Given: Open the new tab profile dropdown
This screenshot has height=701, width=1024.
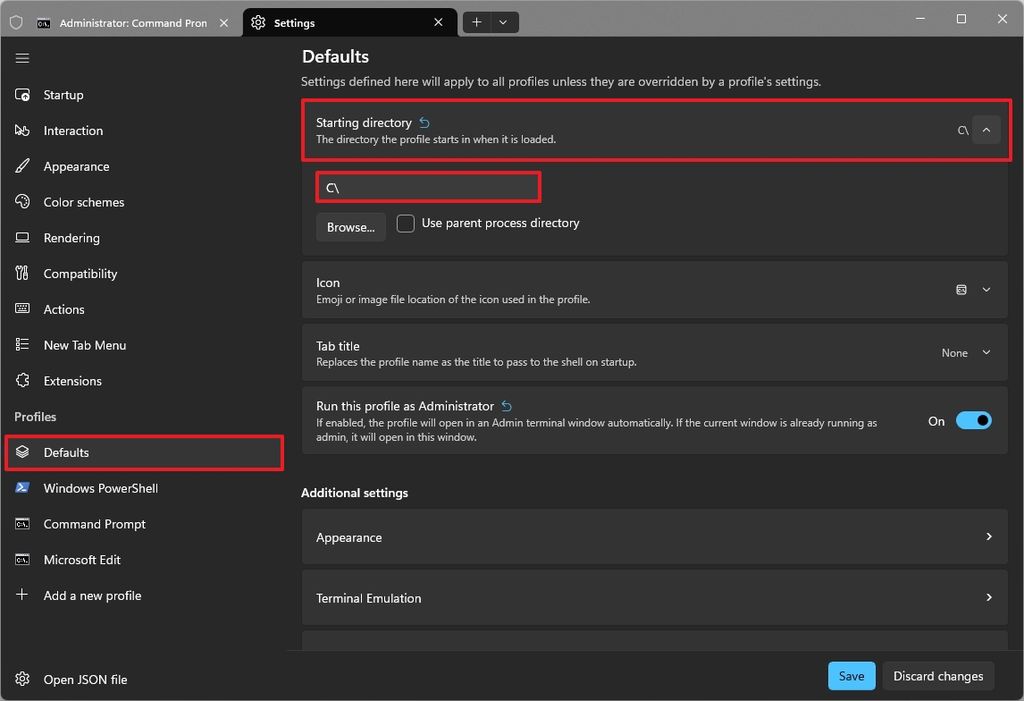Looking at the screenshot, I should pos(504,21).
